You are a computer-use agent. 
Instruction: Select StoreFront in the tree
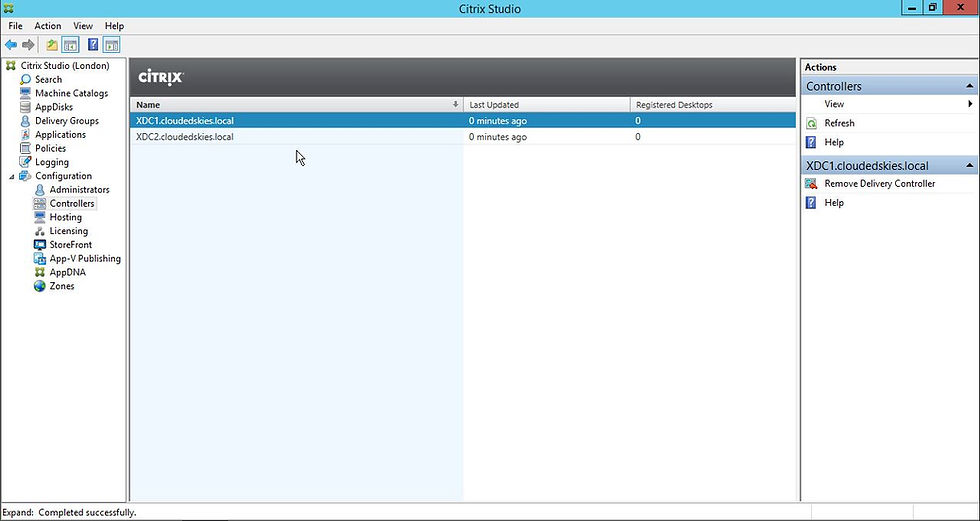pyautogui.click(x=71, y=245)
